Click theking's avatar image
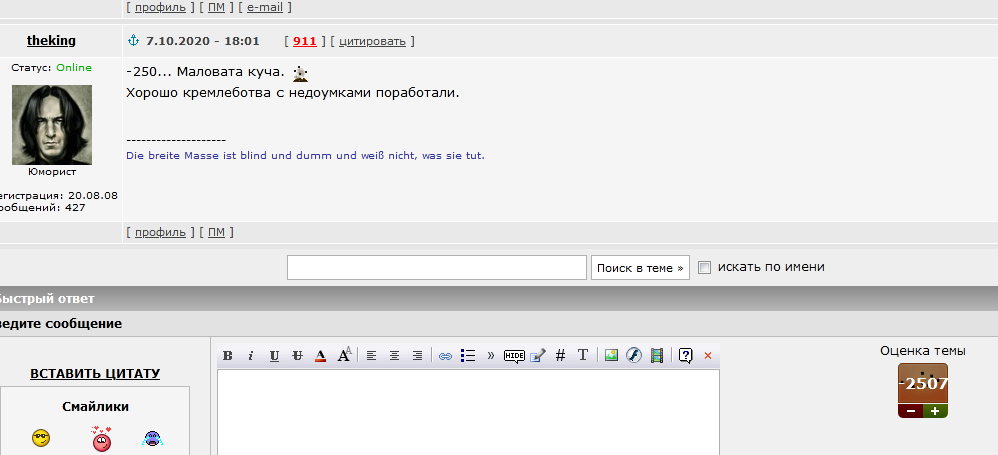 pos(52,125)
